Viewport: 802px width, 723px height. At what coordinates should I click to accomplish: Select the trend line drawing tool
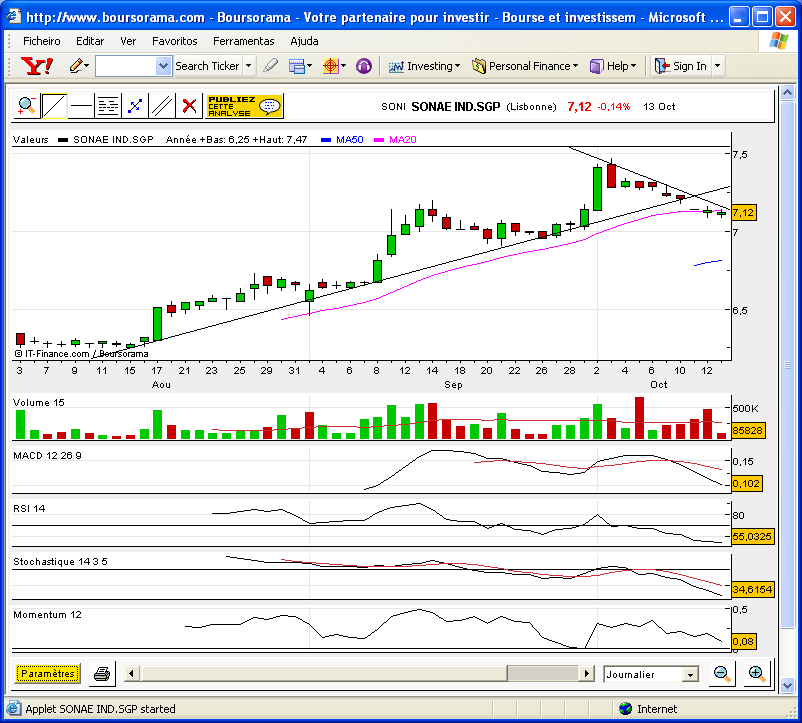[54, 106]
